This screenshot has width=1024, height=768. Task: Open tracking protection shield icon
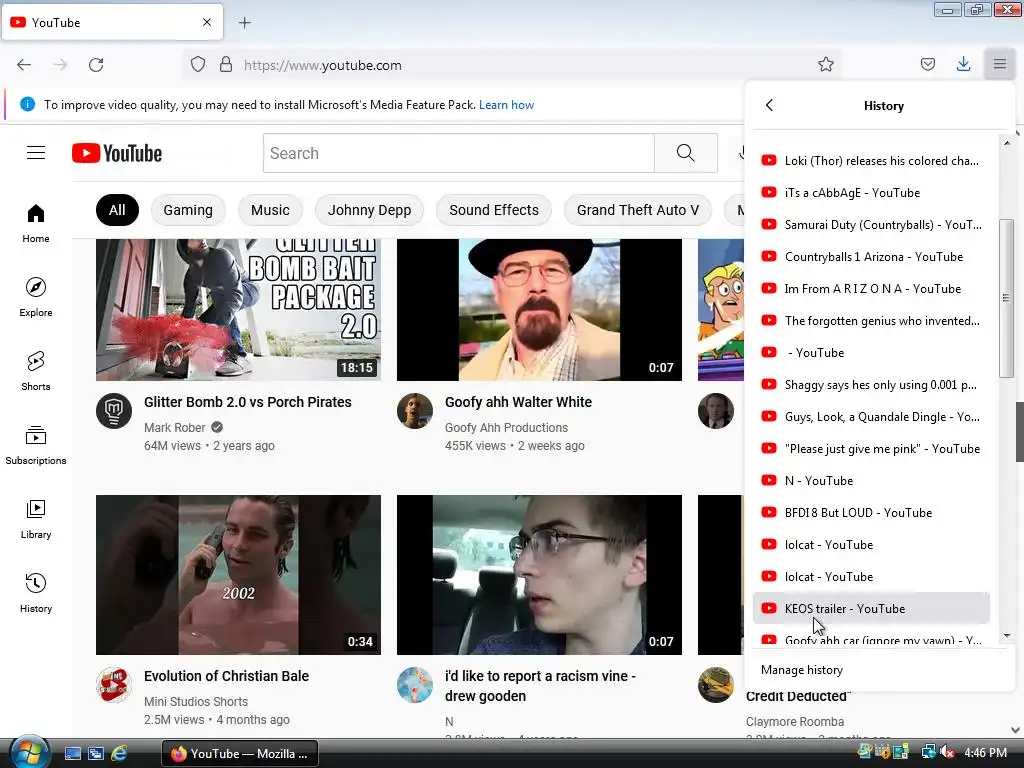pos(198,65)
